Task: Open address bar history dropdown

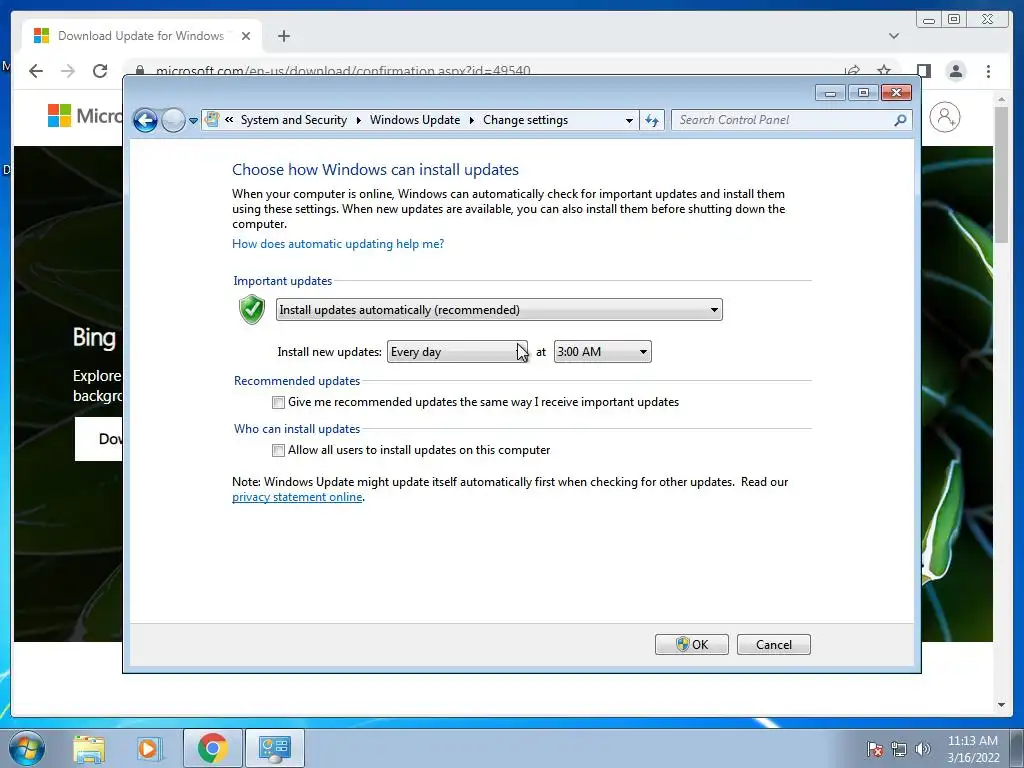Action: pos(629,121)
